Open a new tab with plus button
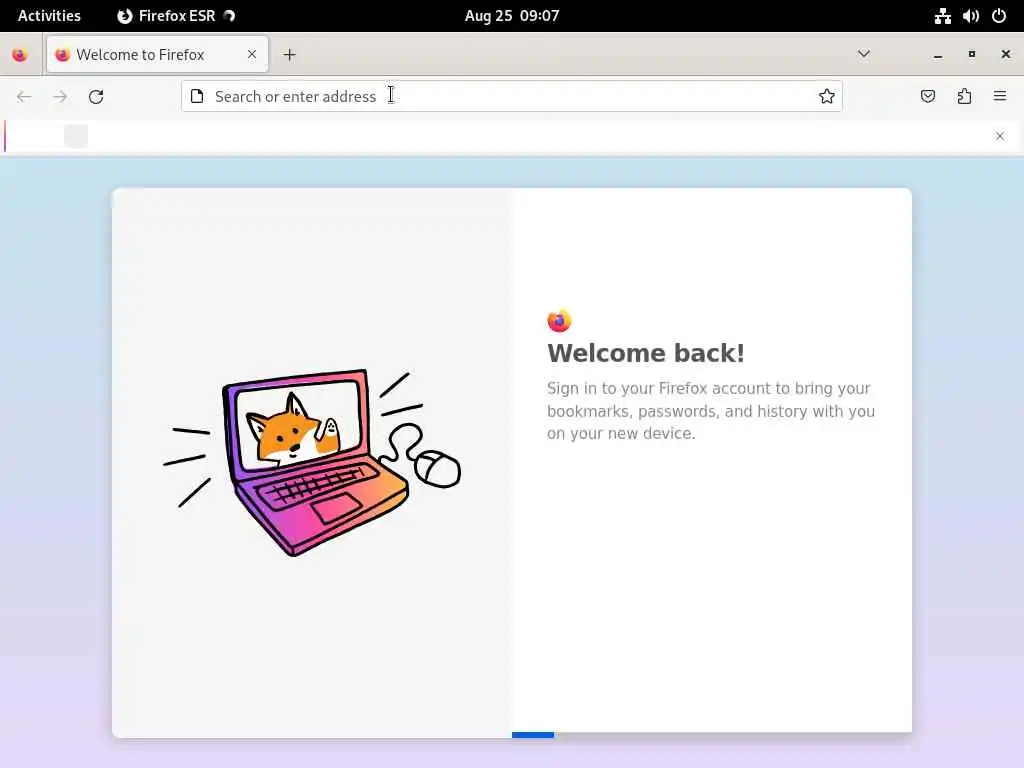The height and width of the screenshot is (768, 1024). click(289, 55)
